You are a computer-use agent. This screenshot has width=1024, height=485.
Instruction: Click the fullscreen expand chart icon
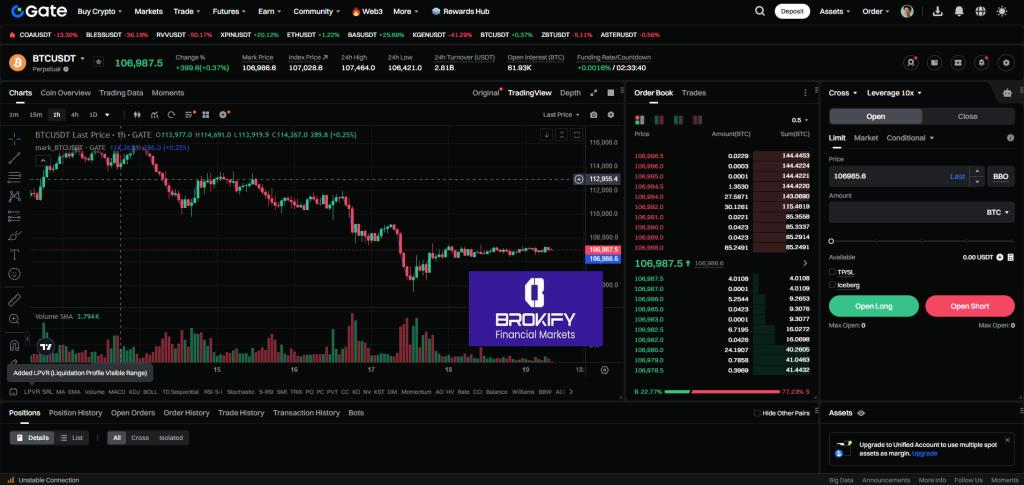click(x=593, y=92)
